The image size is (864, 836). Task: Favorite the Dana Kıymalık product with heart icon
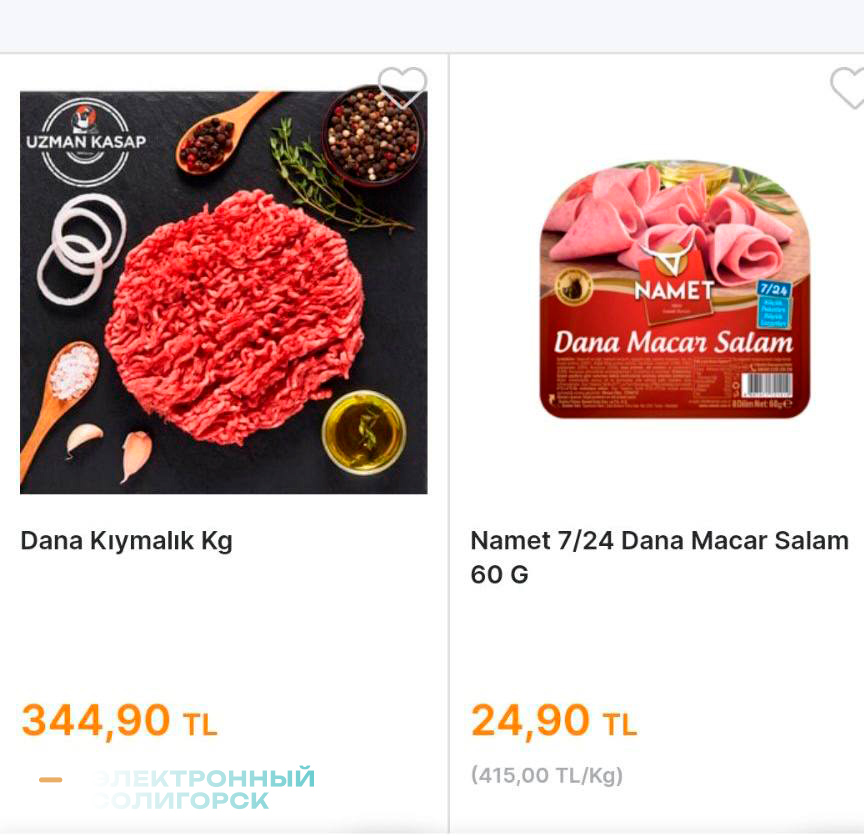click(x=402, y=87)
